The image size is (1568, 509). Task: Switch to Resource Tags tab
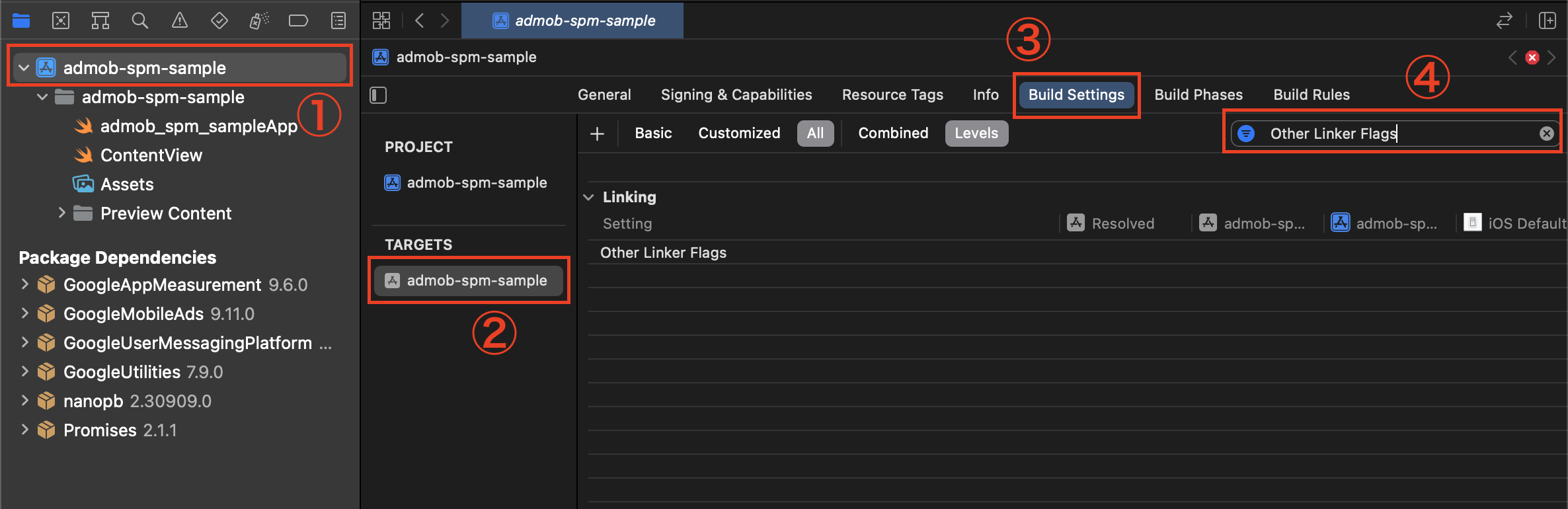pos(892,95)
